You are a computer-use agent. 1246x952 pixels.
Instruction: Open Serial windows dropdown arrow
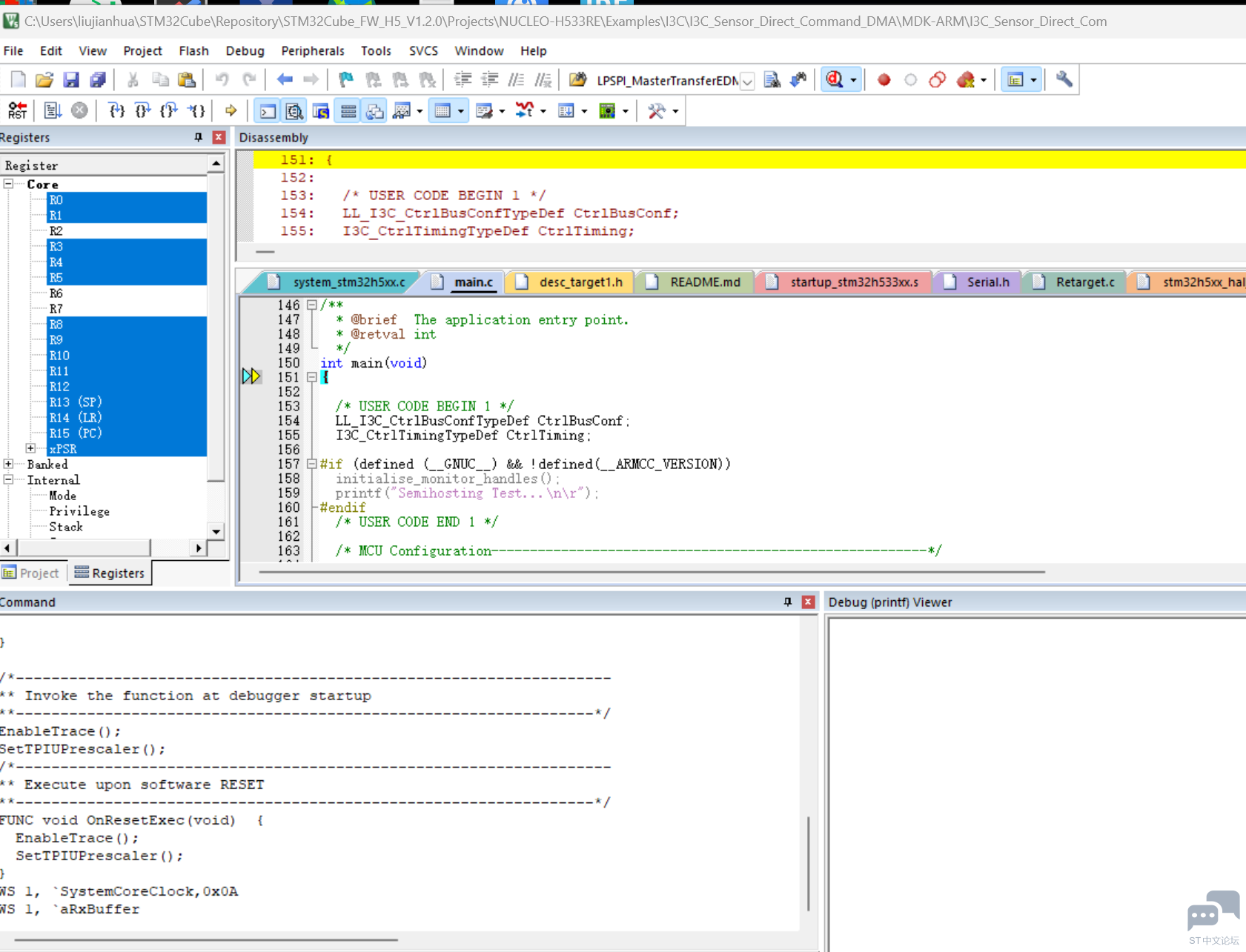pos(502,111)
